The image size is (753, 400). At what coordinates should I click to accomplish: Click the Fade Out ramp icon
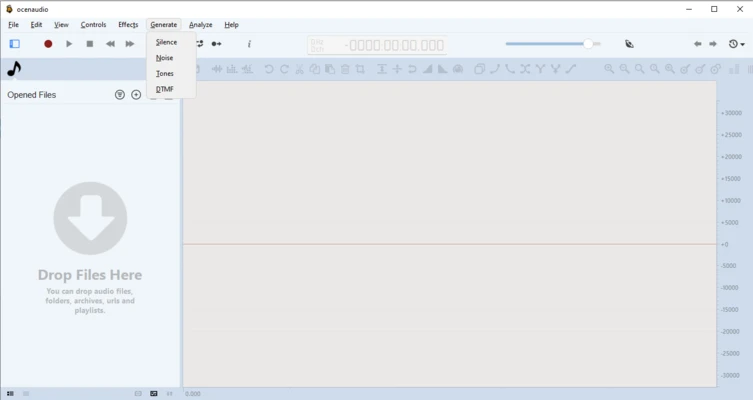point(443,69)
